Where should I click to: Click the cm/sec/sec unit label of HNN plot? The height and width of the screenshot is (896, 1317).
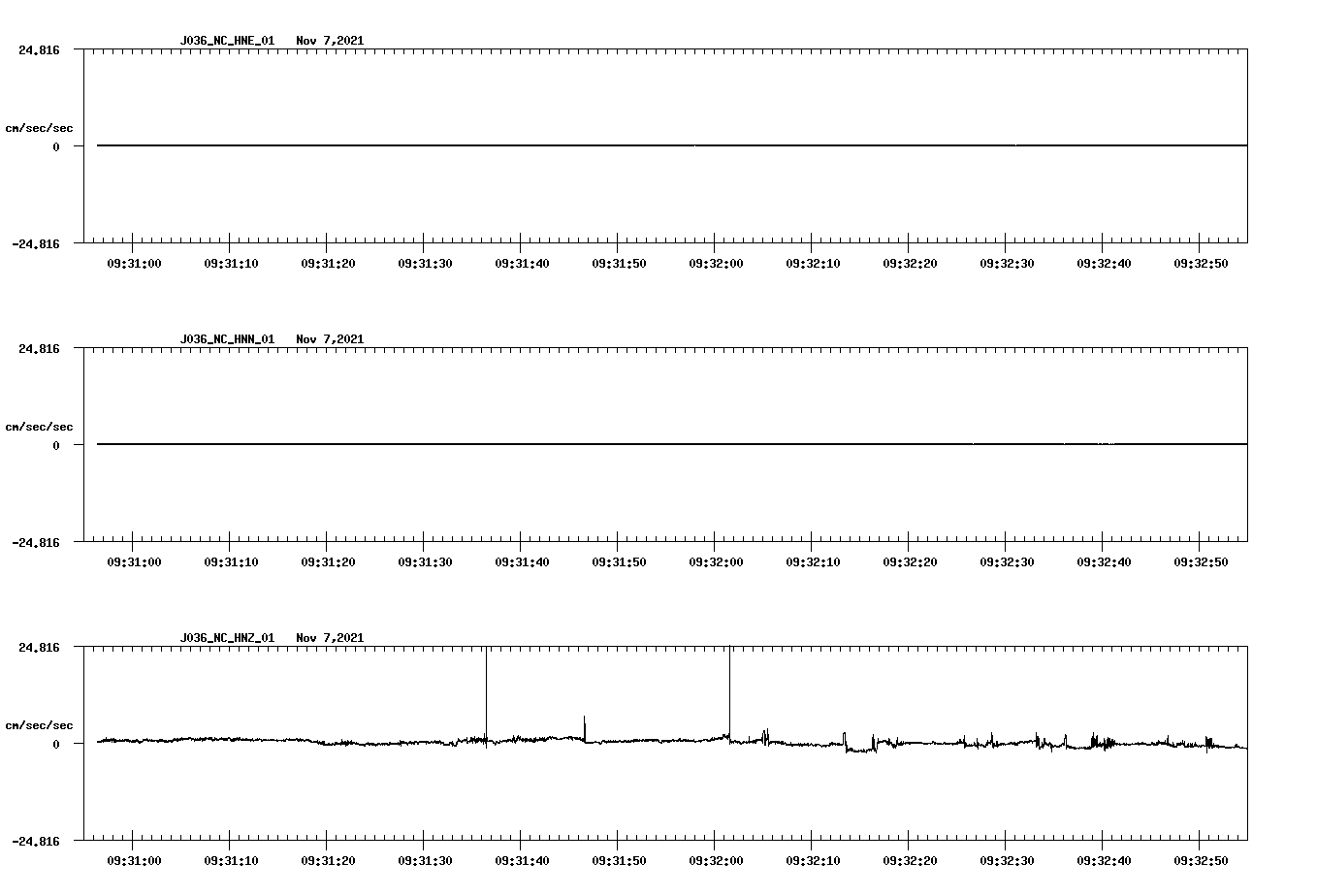tap(39, 427)
